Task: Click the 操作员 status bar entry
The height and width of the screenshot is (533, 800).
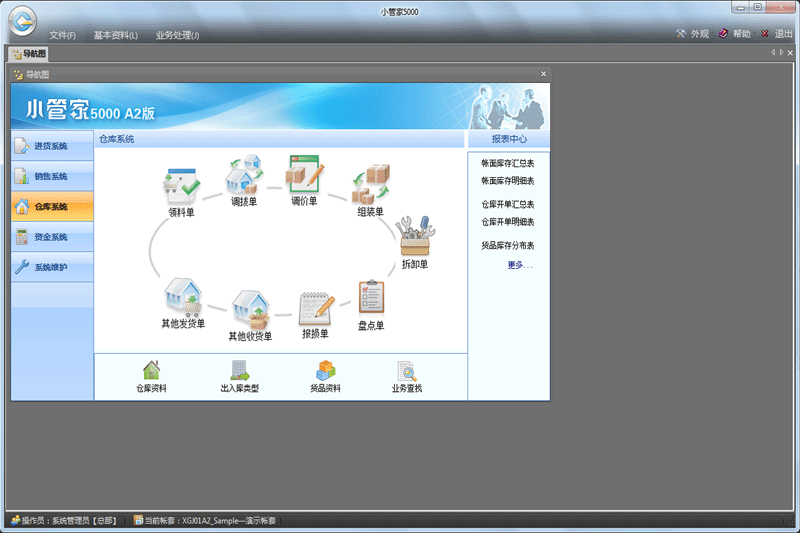Action: [x=65, y=520]
